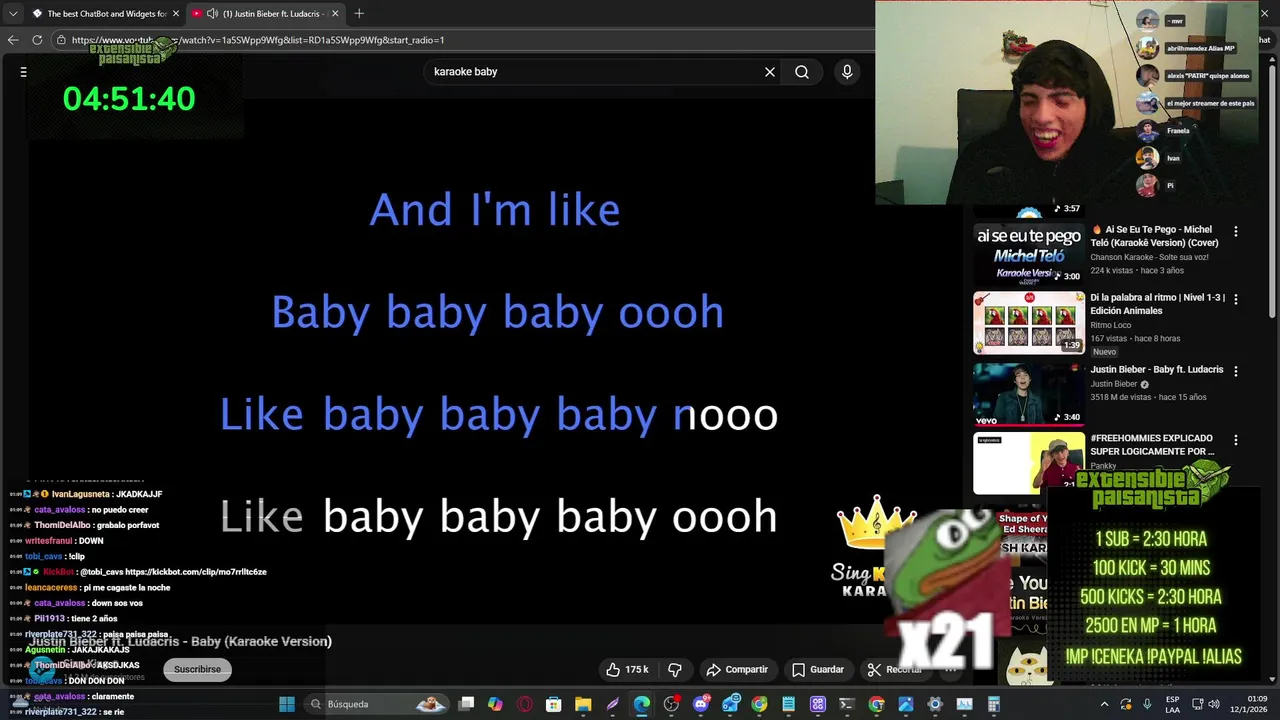Open Notepad from the taskbar
Viewport: 1280px width, 720px height.
(x=788, y=704)
